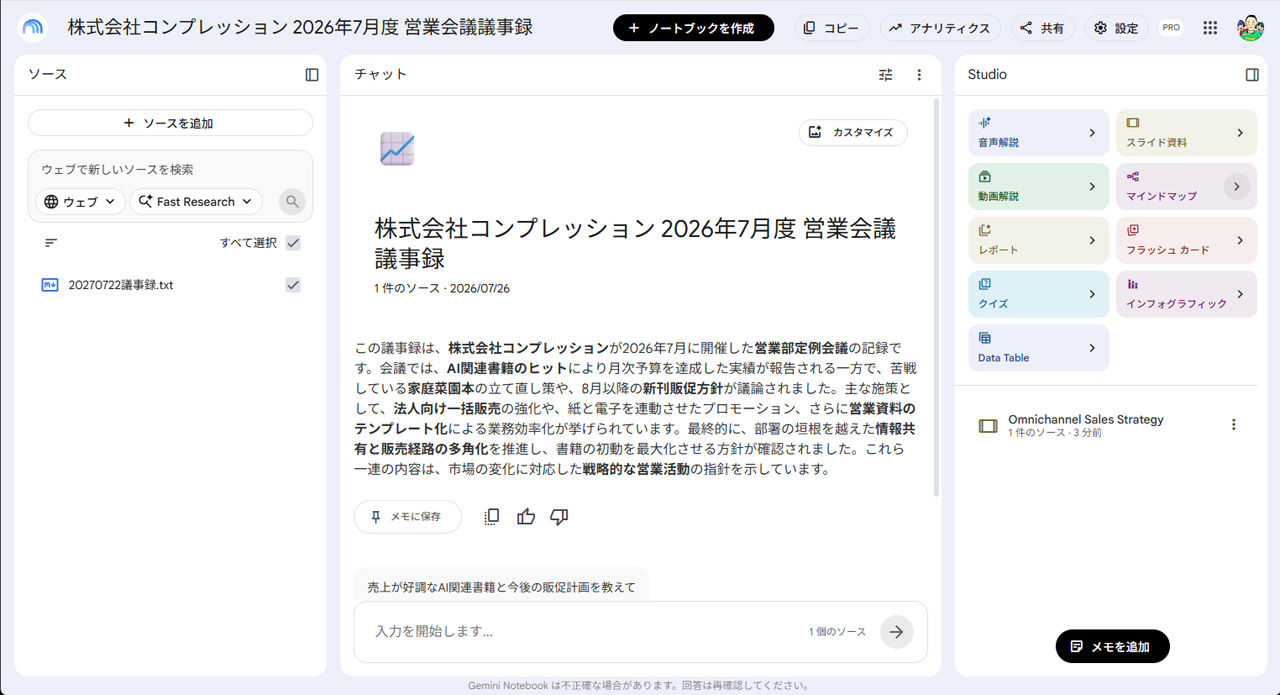Generate レポート from Studio
Viewport: 1280px width, 695px height.
1038,240
